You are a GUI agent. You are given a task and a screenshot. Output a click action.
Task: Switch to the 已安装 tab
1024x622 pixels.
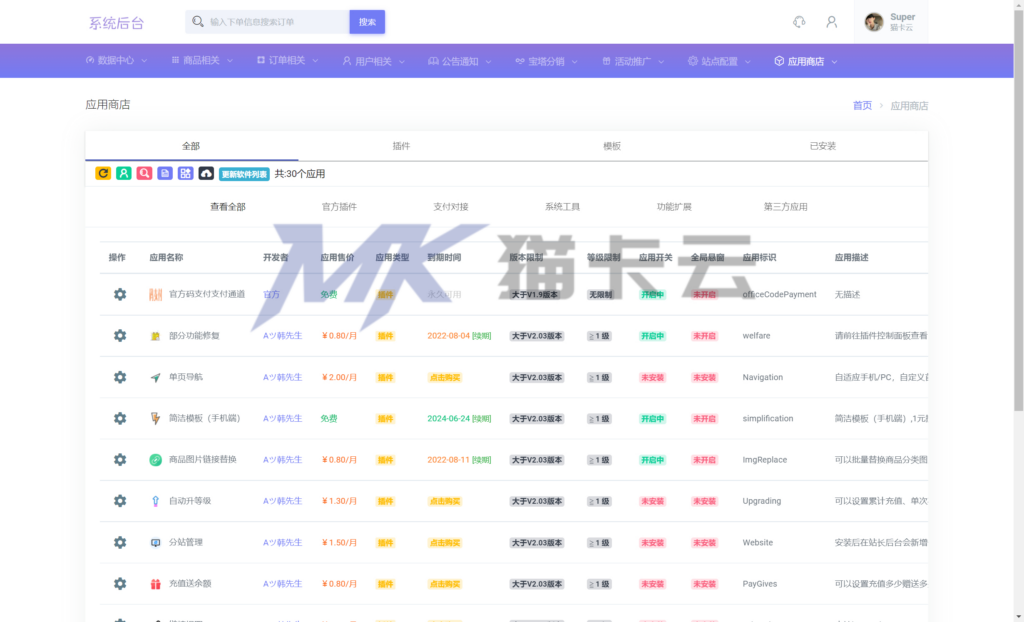pos(823,146)
